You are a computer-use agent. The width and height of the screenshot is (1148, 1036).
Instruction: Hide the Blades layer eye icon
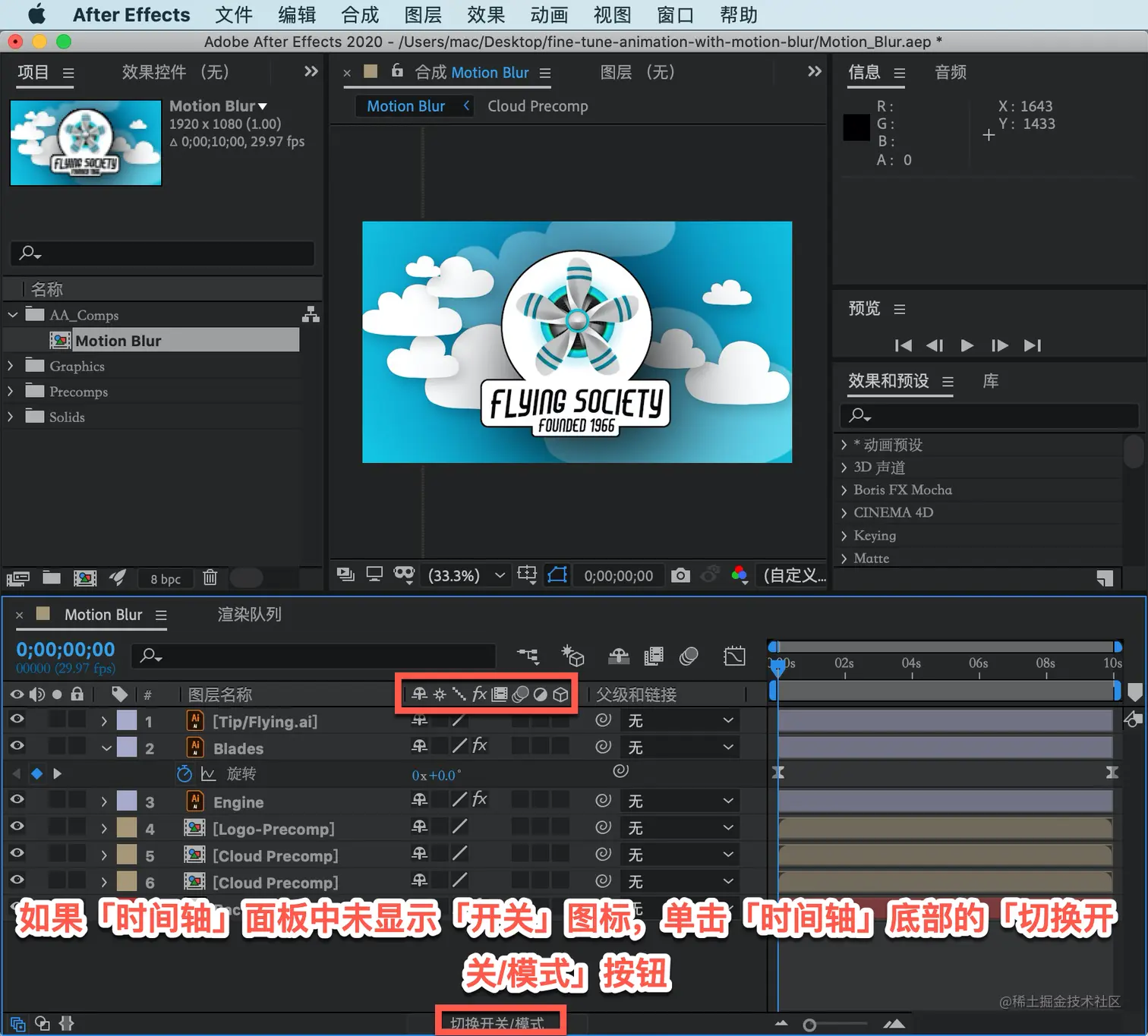[x=17, y=745]
